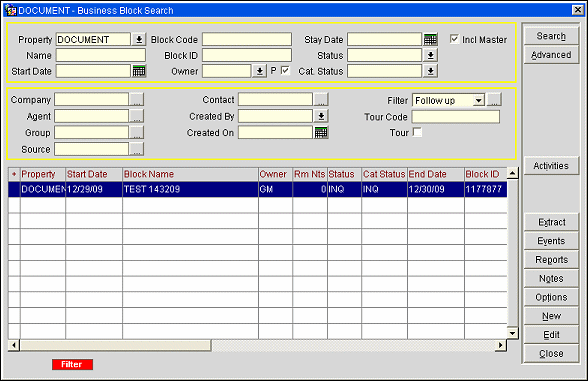588x381 pixels.
Task: Open the ellipsis button next to Filter
Action: 494,100
